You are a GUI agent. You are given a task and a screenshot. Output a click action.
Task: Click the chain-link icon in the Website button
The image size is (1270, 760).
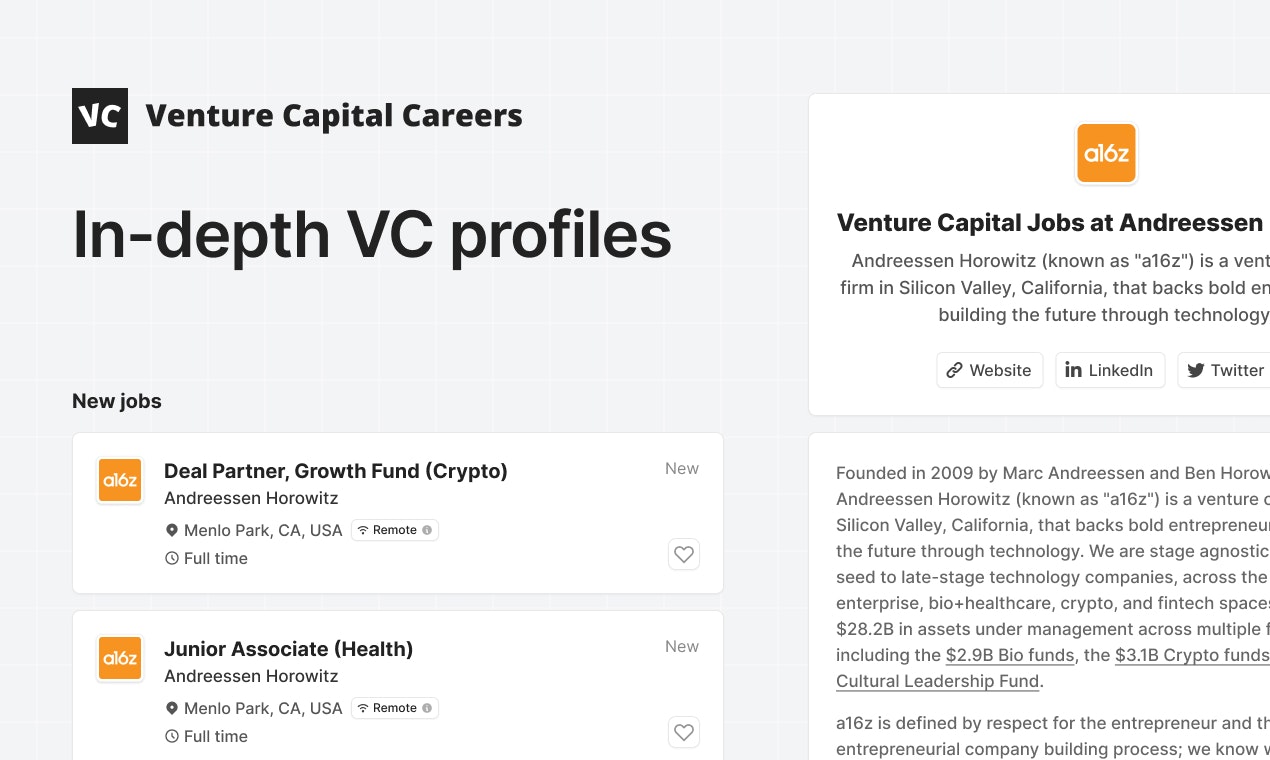pos(954,370)
